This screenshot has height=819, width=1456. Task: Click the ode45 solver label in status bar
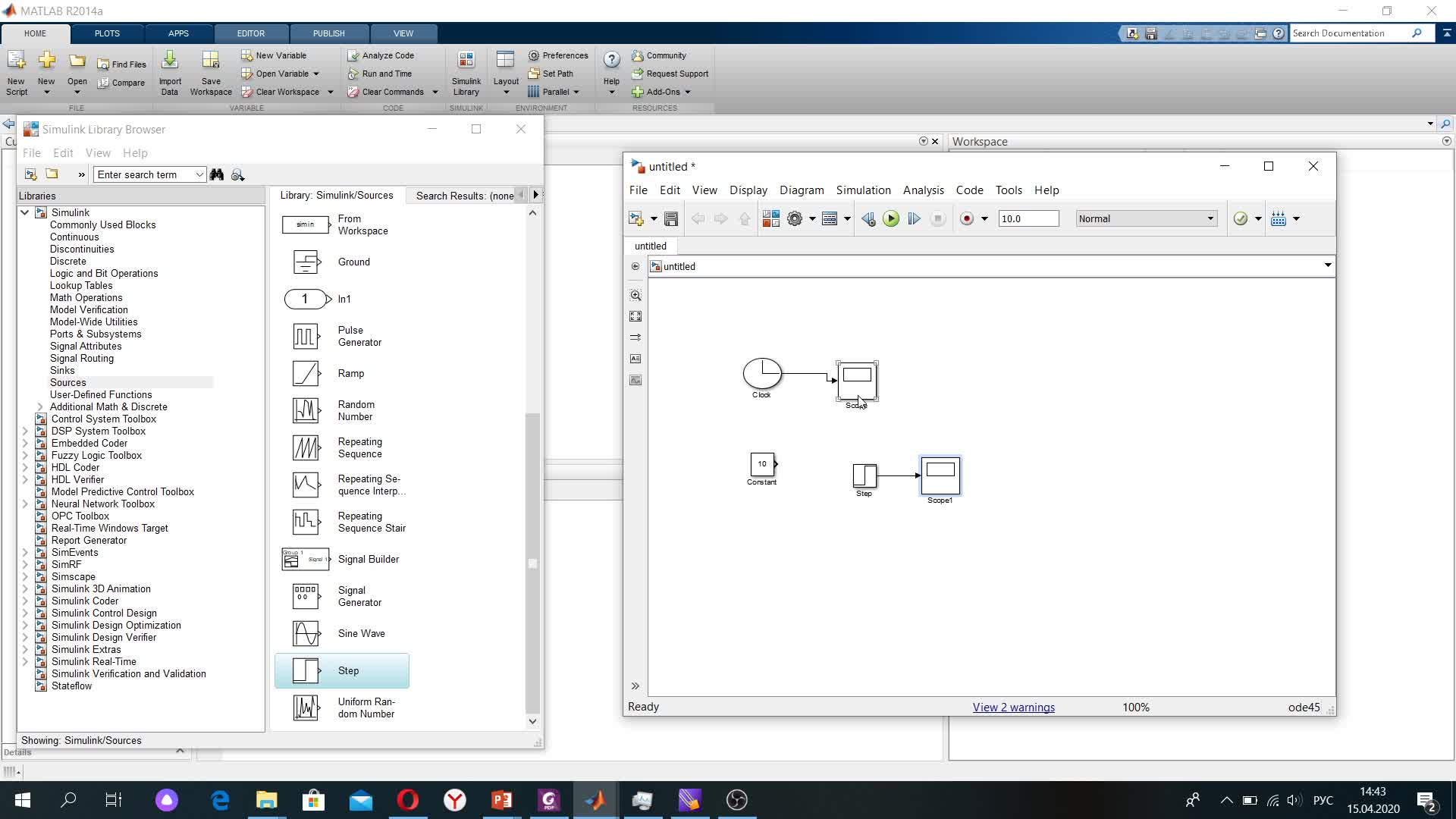pos(1304,707)
